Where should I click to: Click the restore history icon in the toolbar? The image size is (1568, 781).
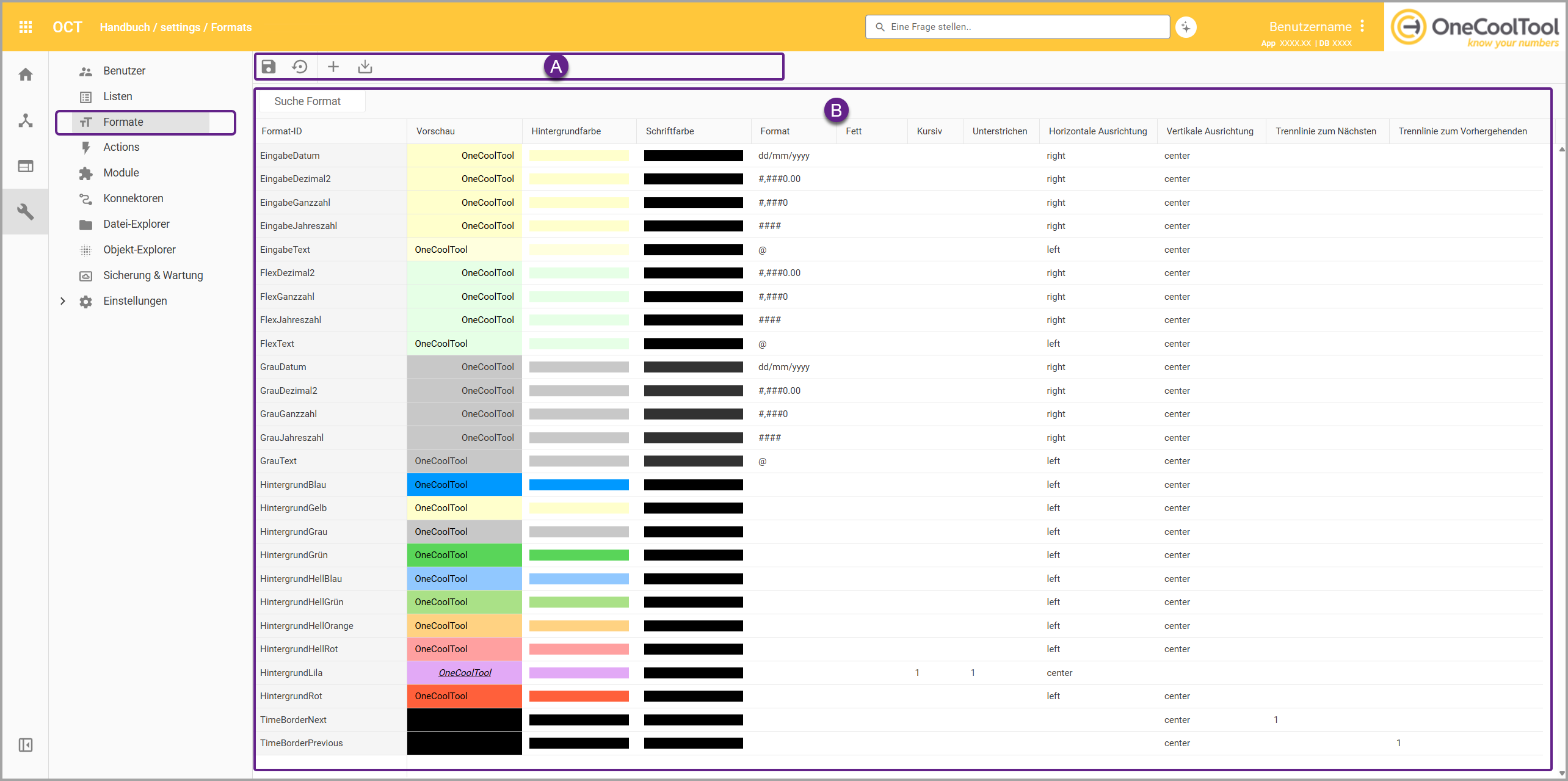300,67
